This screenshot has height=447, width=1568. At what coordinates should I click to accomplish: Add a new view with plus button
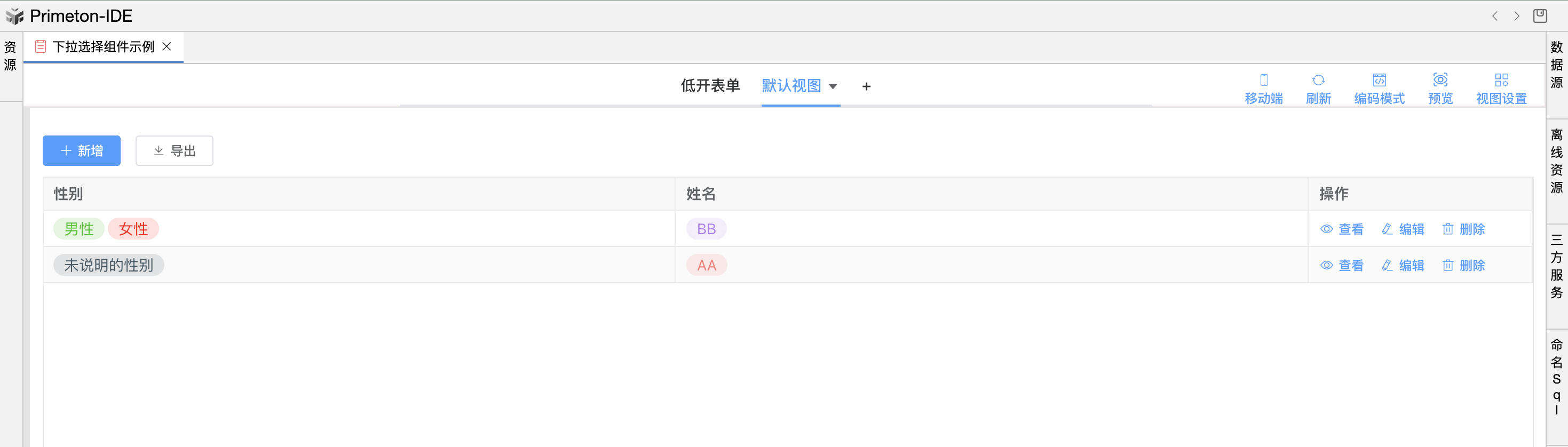click(x=866, y=87)
